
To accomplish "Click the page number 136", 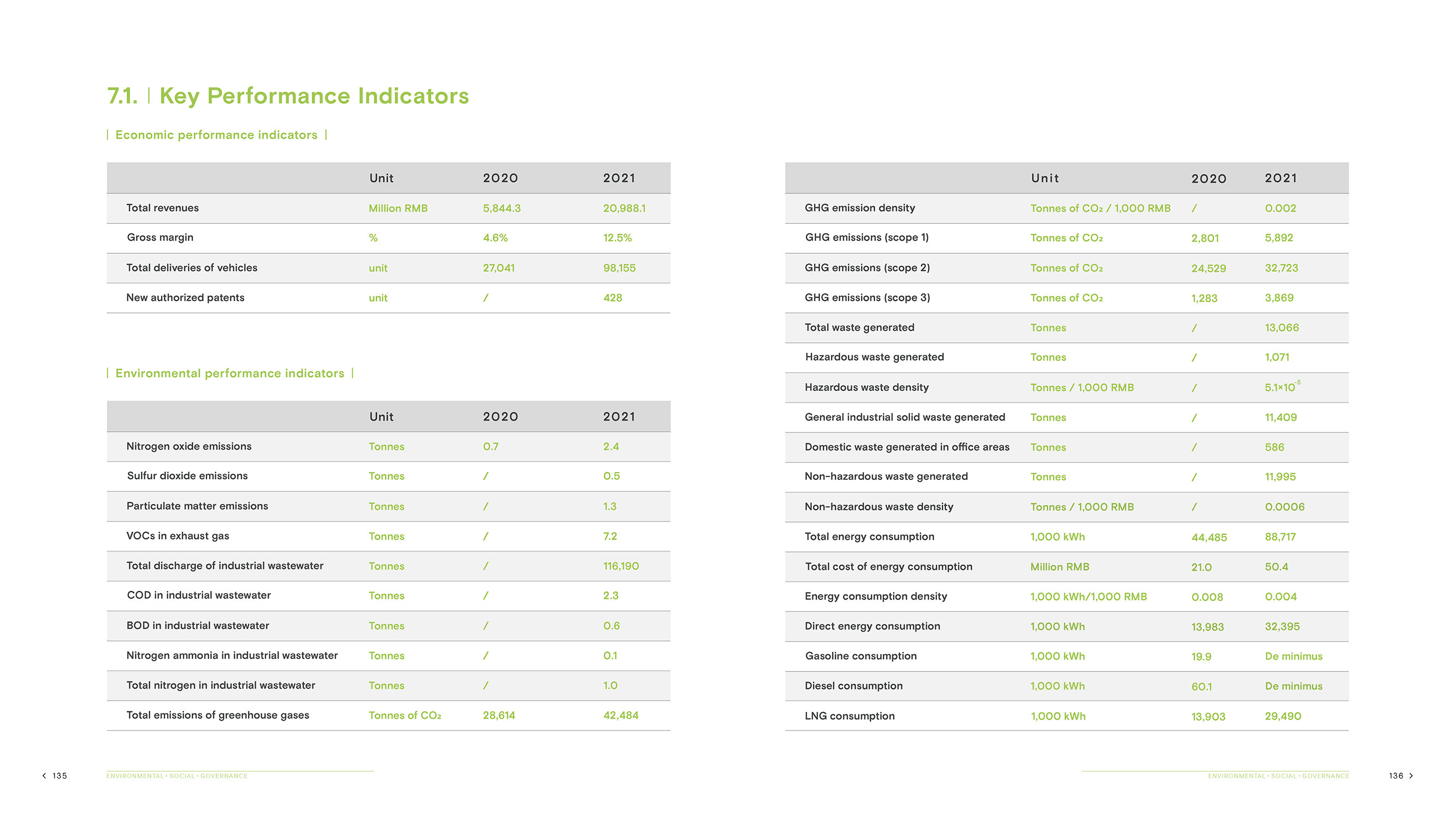I will pyautogui.click(x=1395, y=775).
